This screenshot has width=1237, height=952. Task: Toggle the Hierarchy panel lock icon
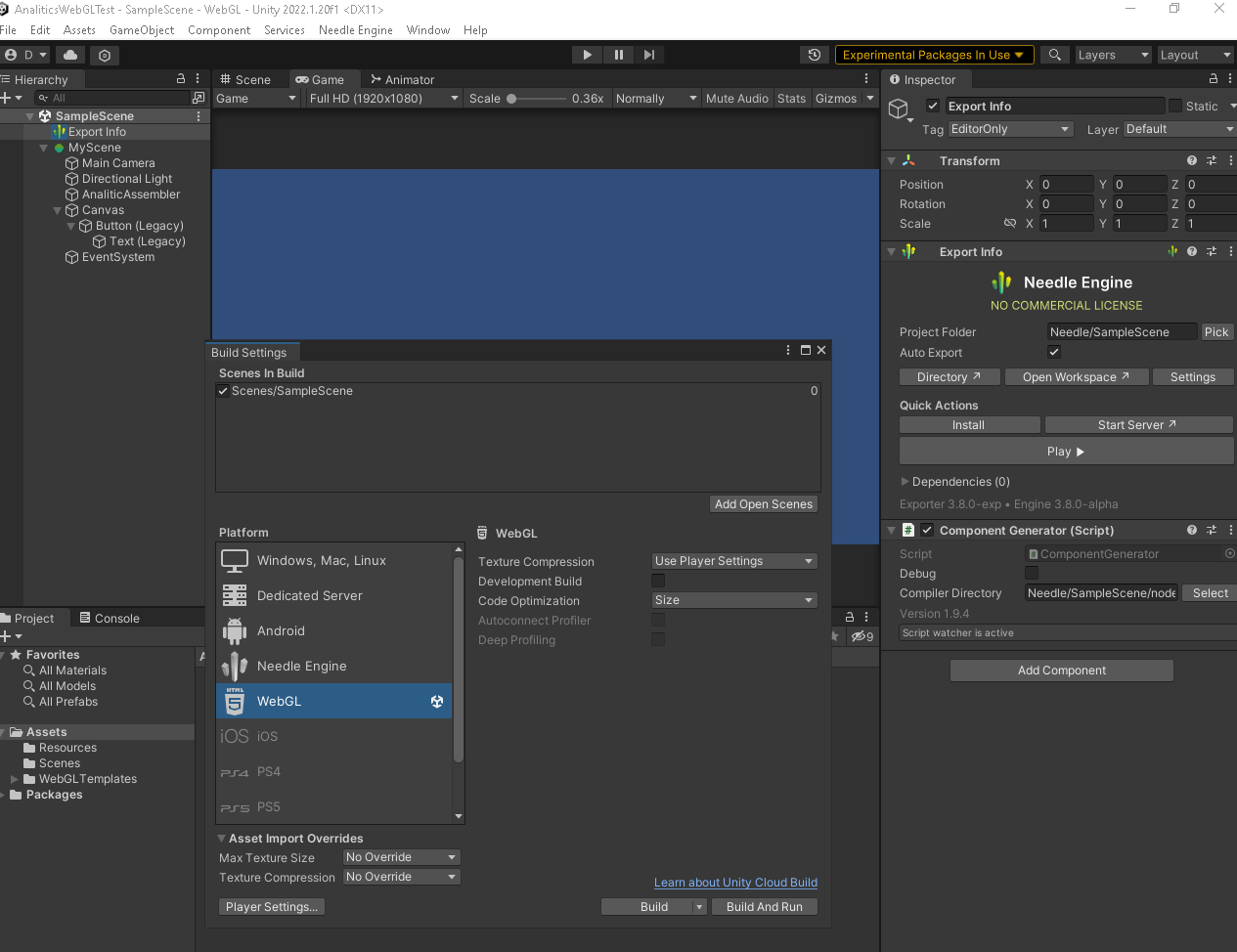point(181,78)
